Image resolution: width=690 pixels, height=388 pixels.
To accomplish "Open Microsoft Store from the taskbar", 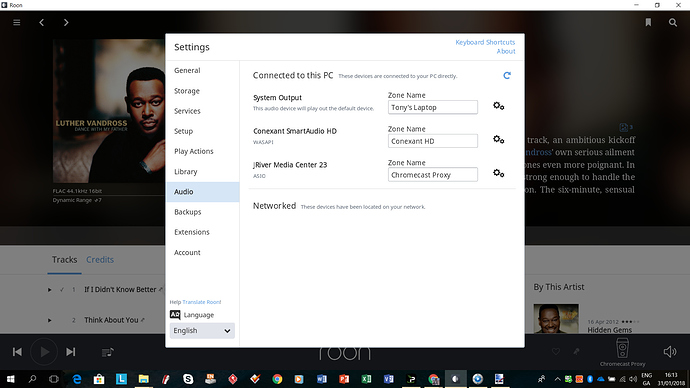I will pos(99,379).
